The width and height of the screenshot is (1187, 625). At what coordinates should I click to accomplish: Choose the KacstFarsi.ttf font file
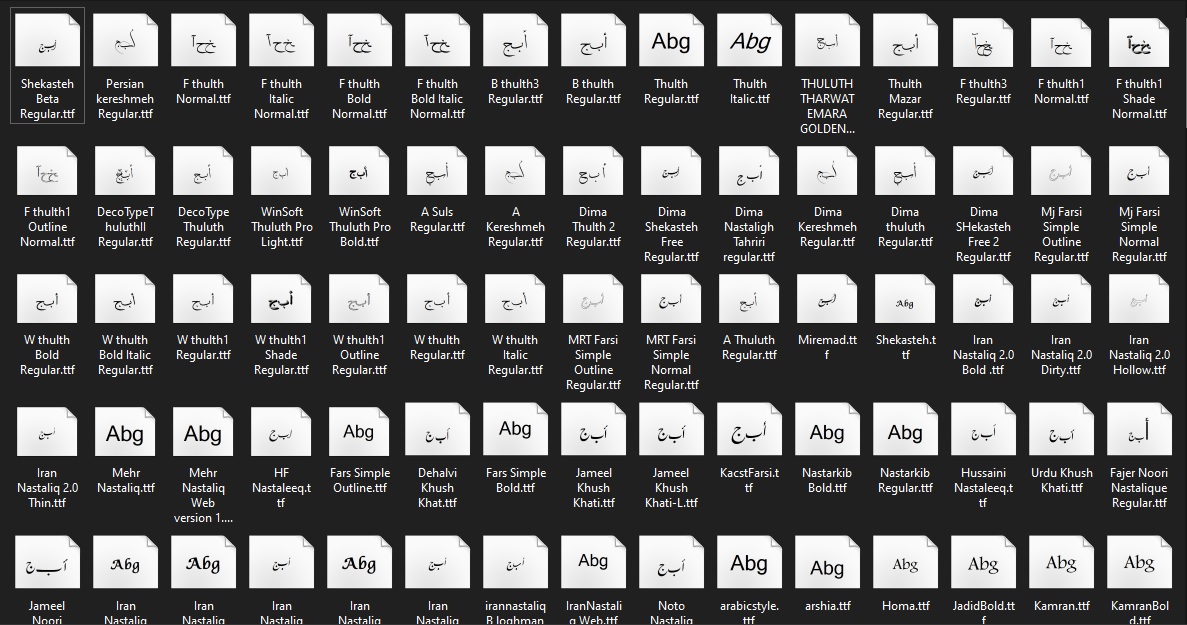749,432
